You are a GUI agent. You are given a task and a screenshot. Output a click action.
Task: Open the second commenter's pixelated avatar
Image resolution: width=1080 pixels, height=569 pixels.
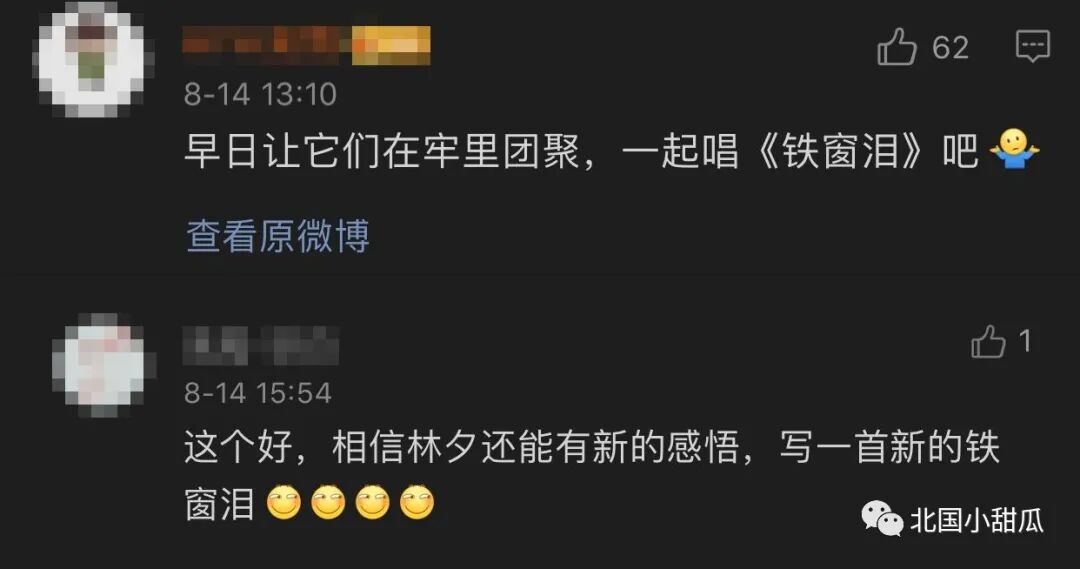[x=104, y=365]
